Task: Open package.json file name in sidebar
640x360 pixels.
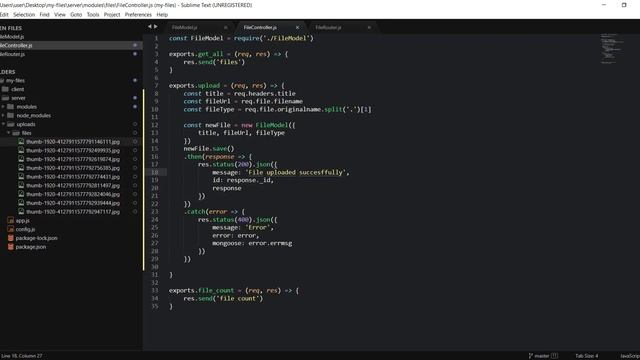Action: pos(31,247)
